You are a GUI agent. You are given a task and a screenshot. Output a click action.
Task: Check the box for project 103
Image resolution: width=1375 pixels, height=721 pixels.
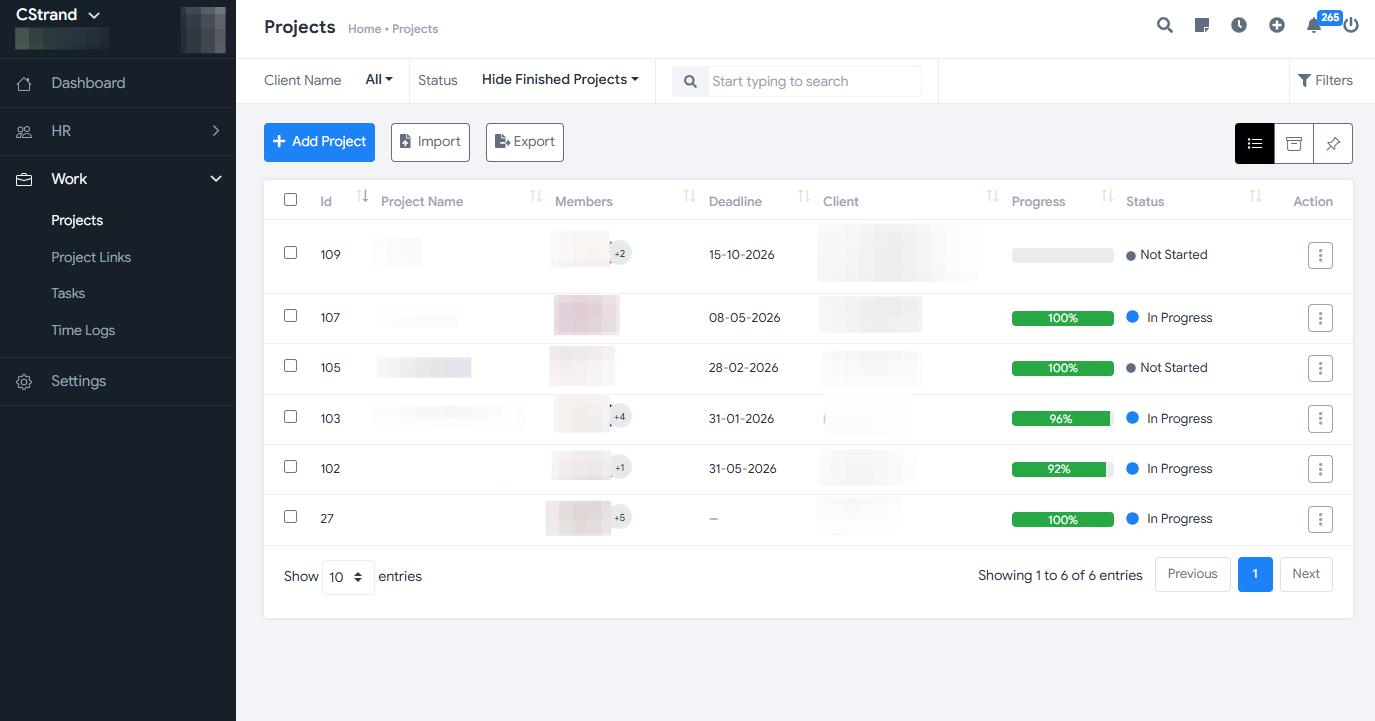tap(291, 416)
